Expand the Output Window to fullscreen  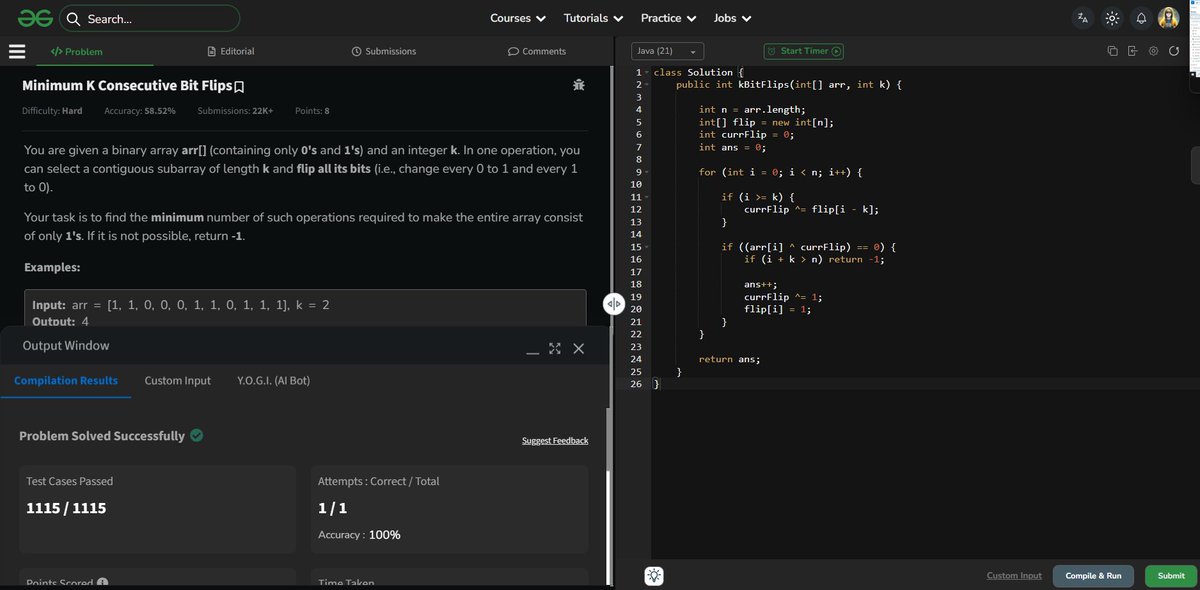(x=555, y=348)
